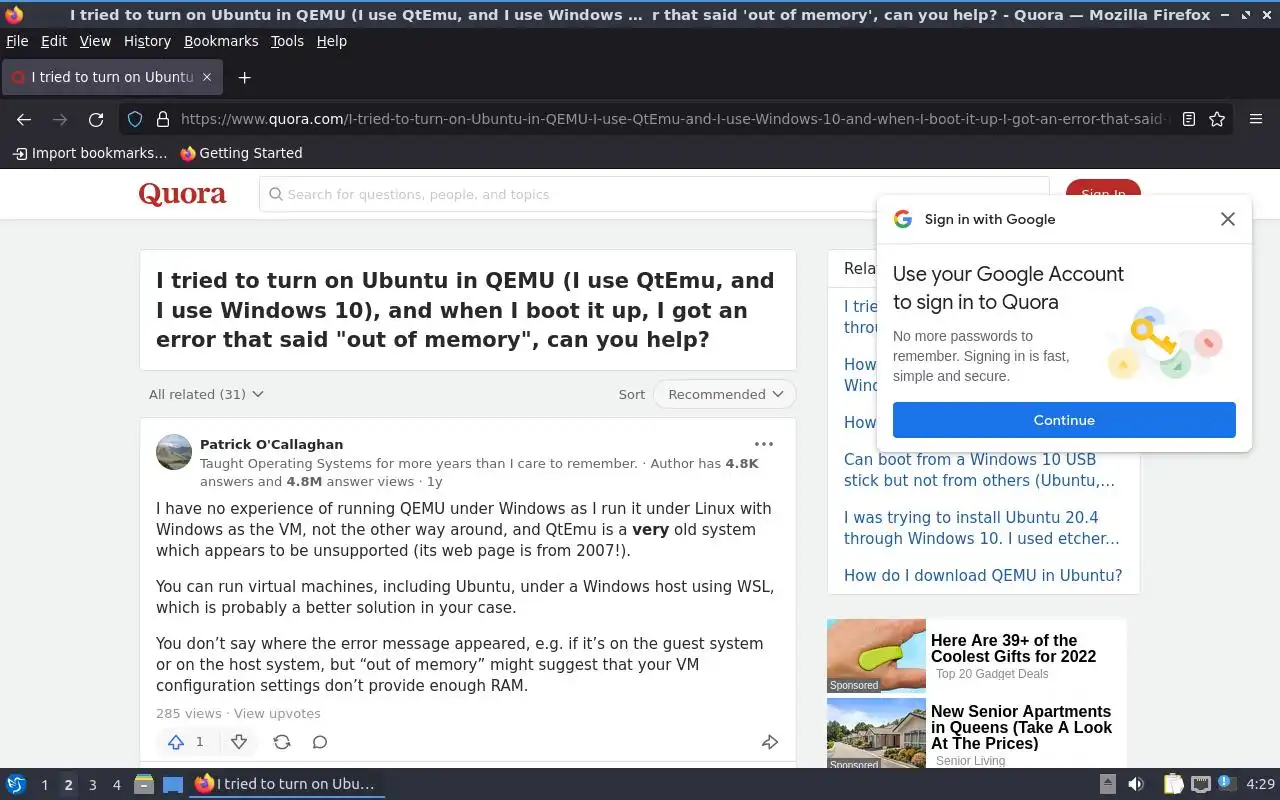View site security lock information
1280x800 pixels.
tap(163, 119)
